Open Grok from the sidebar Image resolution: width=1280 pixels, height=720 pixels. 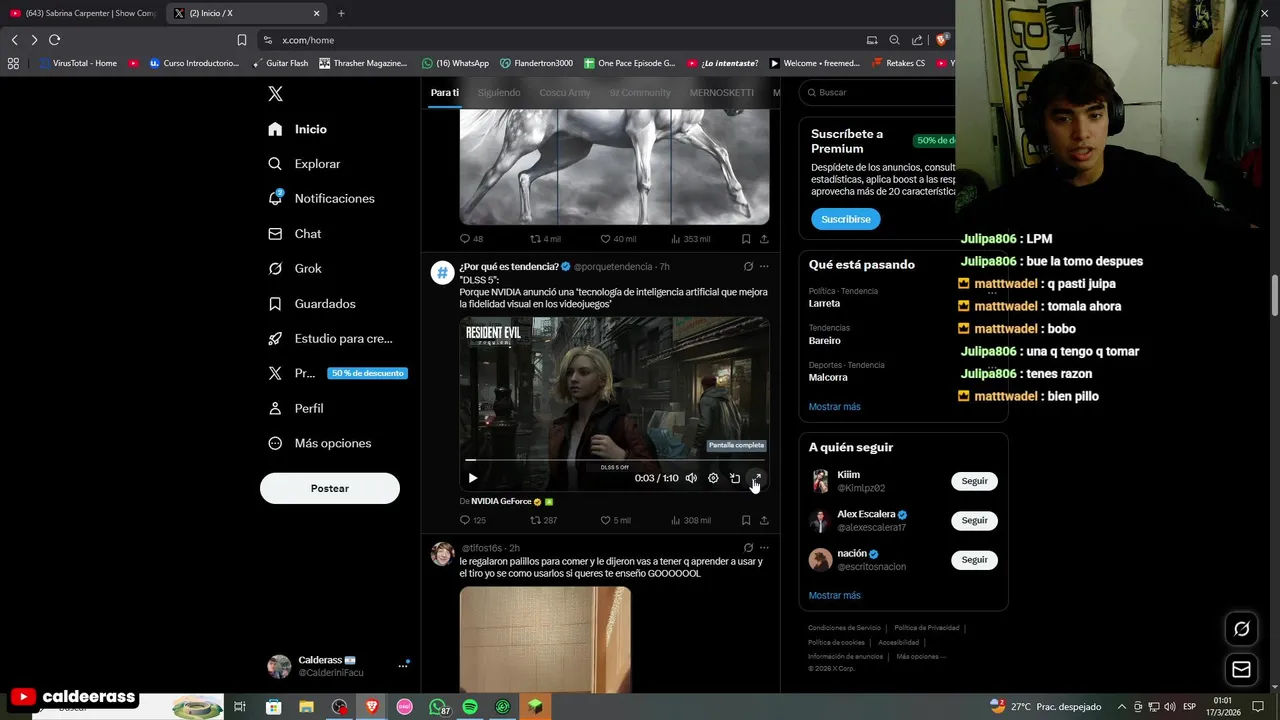coord(295,269)
